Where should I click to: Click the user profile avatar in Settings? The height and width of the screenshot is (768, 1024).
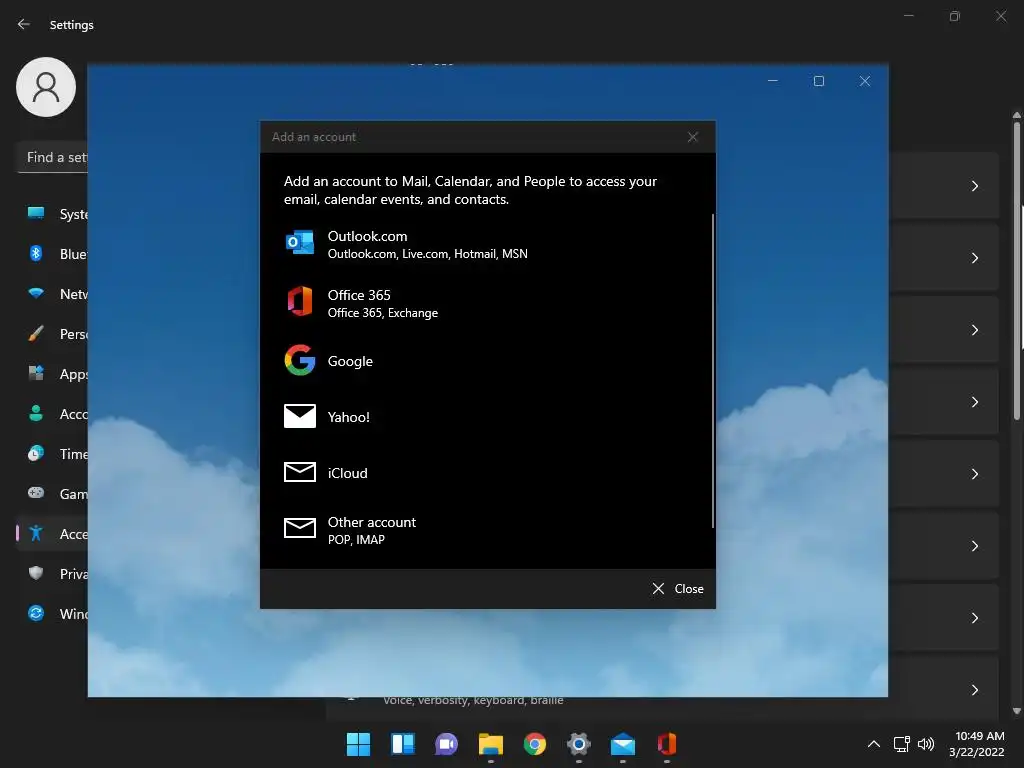pyautogui.click(x=46, y=87)
